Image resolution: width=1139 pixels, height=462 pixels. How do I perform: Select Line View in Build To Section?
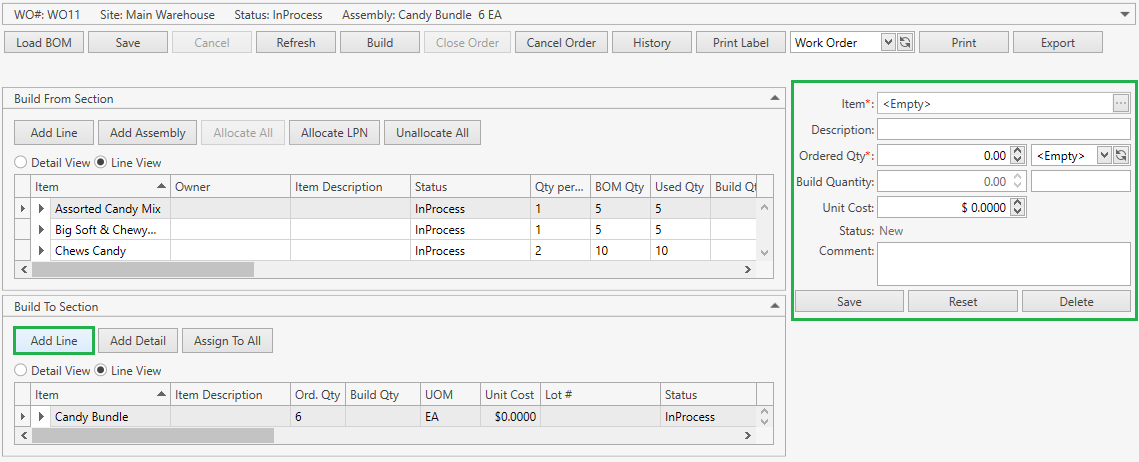tap(101, 370)
